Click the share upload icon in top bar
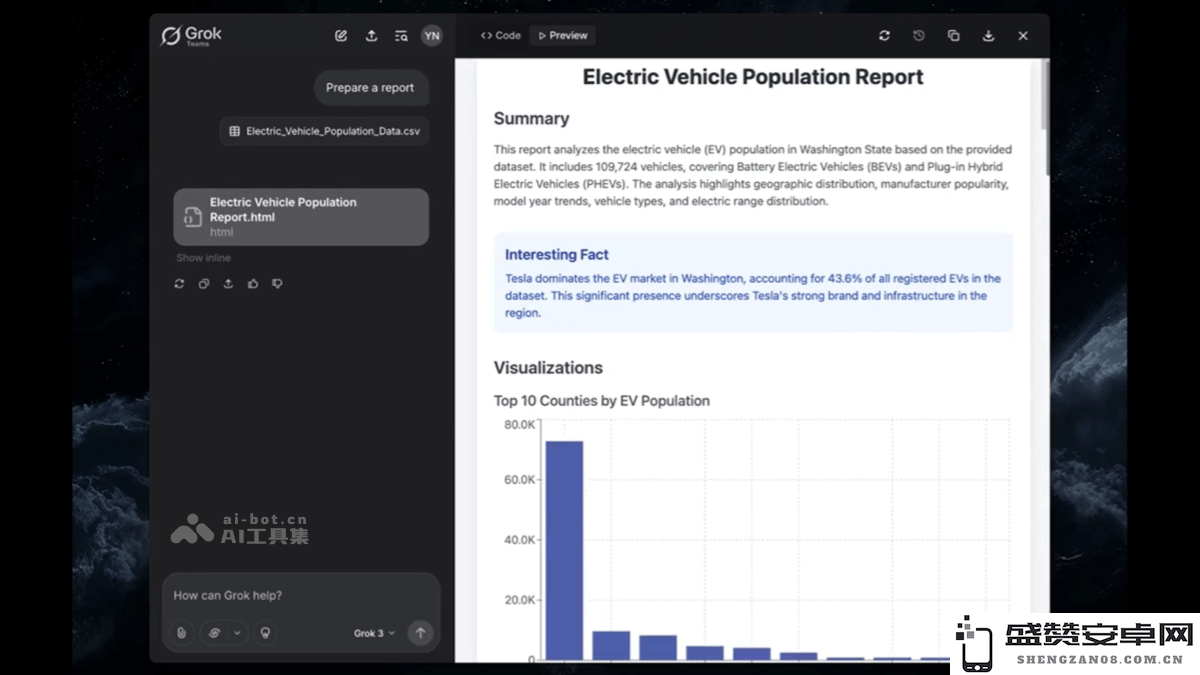1200x675 pixels. pyautogui.click(x=371, y=36)
